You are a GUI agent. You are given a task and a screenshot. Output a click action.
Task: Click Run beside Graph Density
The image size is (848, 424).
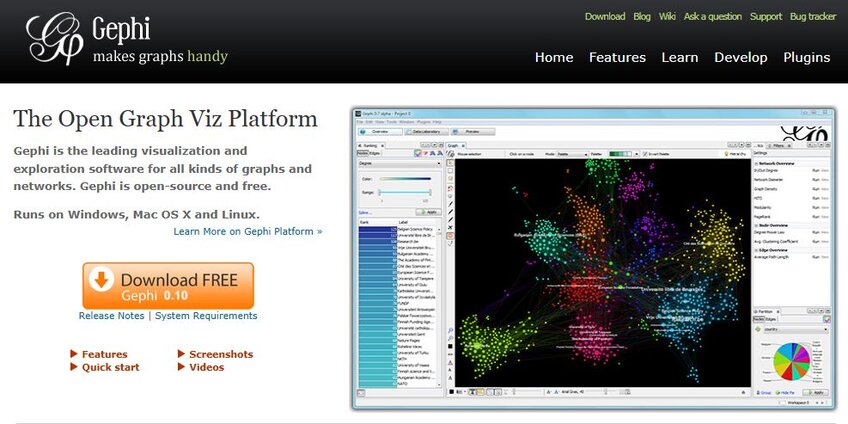pos(816,189)
